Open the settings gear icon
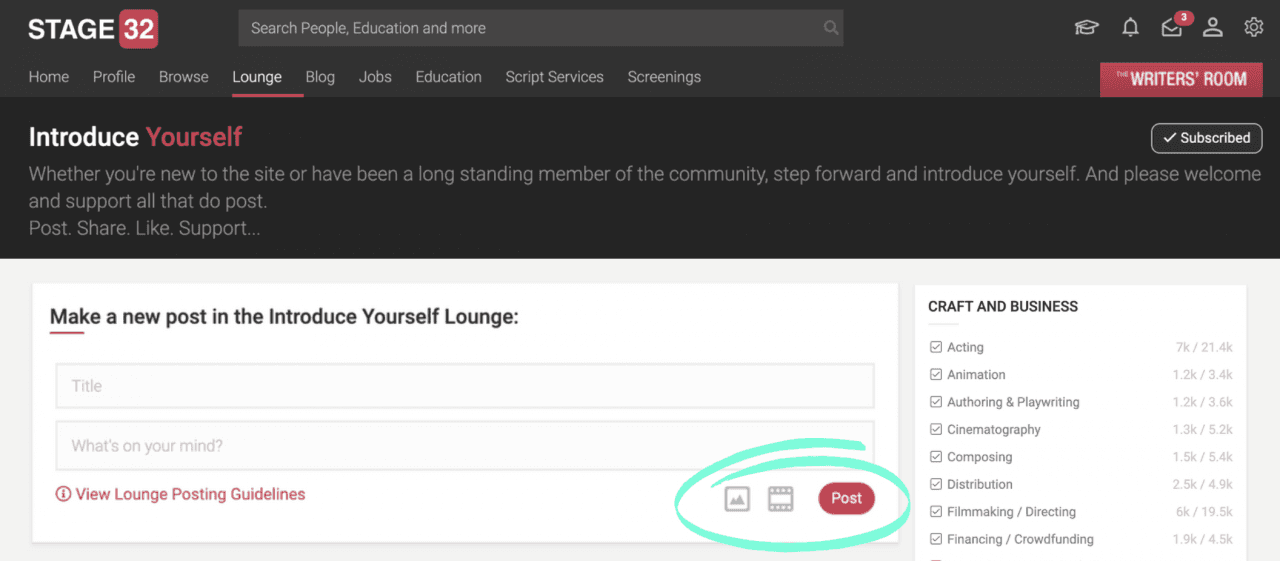 click(1254, 28)
